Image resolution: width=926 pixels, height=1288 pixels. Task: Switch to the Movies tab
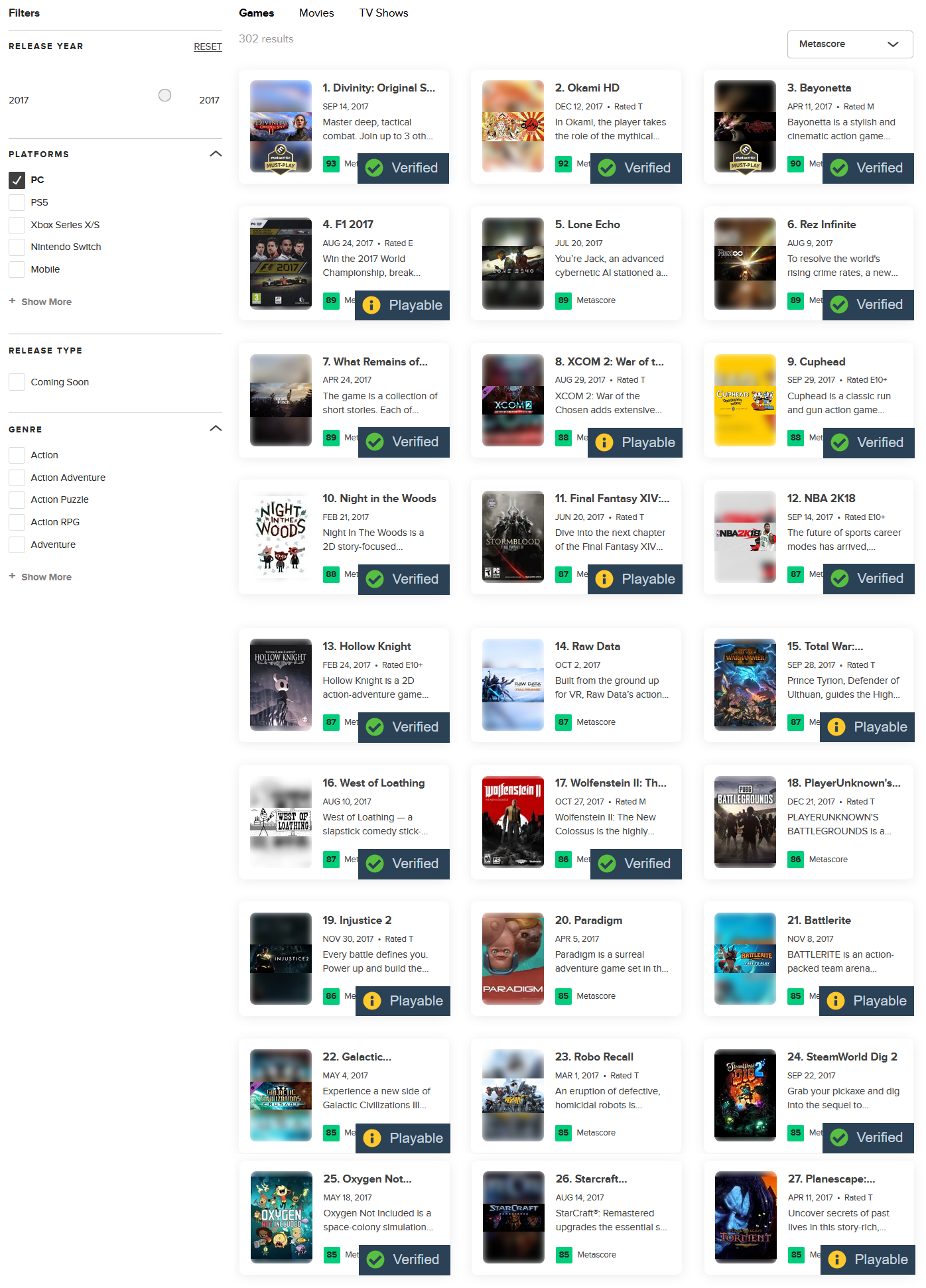pyautogui.click(x=316, y=13)
